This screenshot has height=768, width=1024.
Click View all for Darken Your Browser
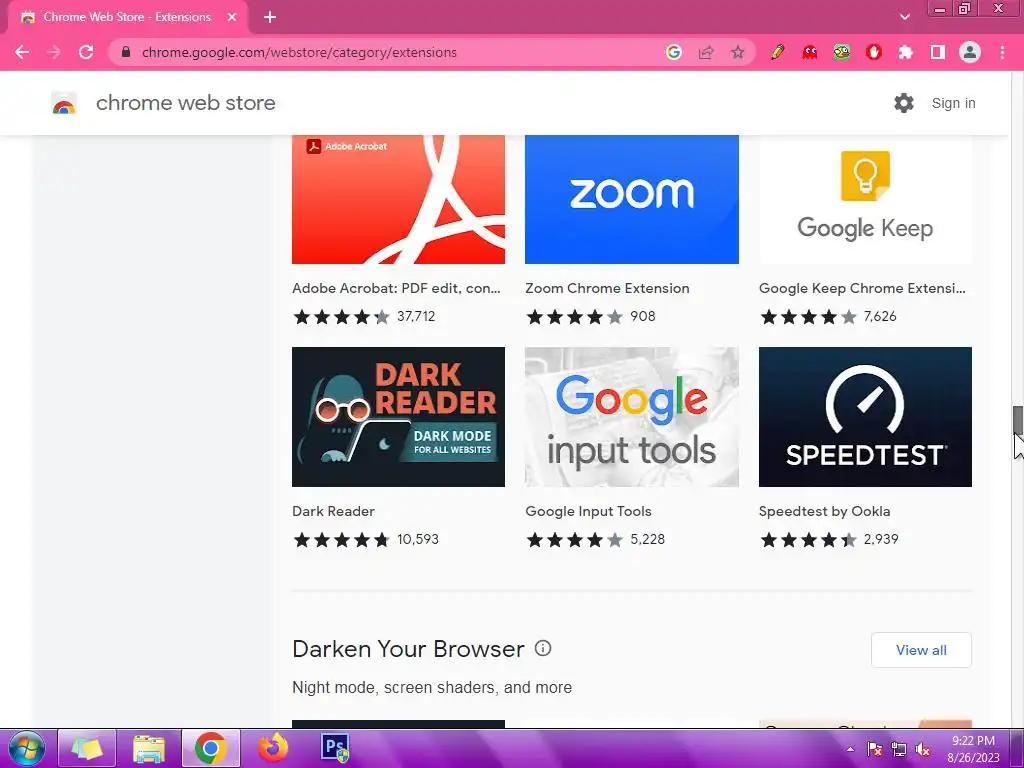[x=921, y=650]
